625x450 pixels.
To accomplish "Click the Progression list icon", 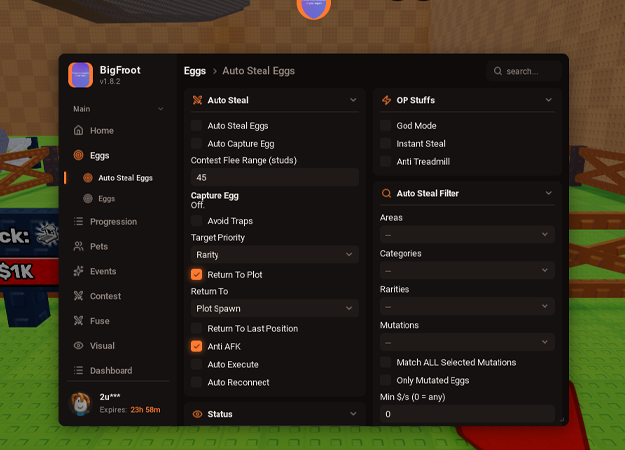I will pos(79,221).
